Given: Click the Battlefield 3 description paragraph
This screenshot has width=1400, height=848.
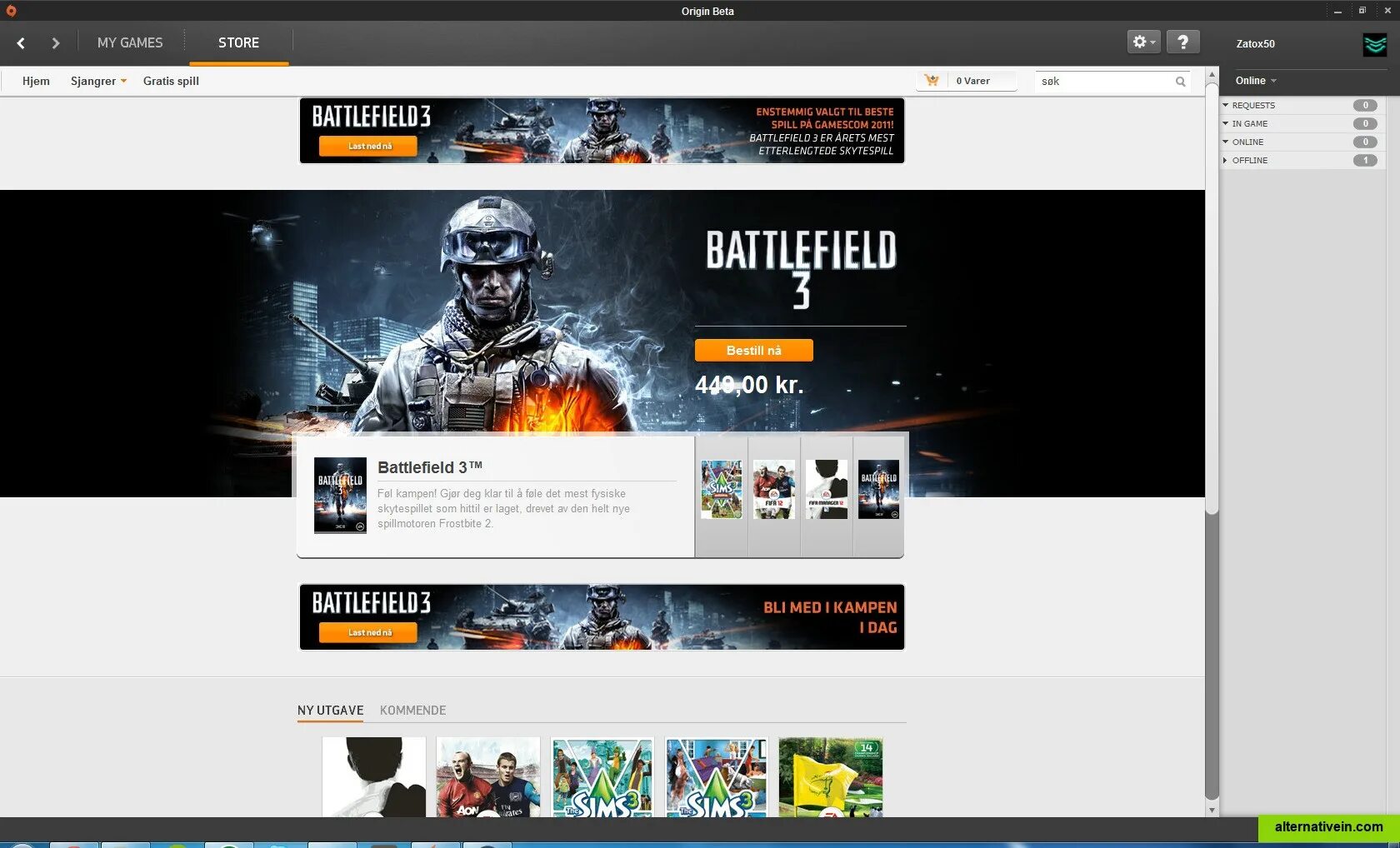Looking at the screenshot, I should (x=503, y=508).
